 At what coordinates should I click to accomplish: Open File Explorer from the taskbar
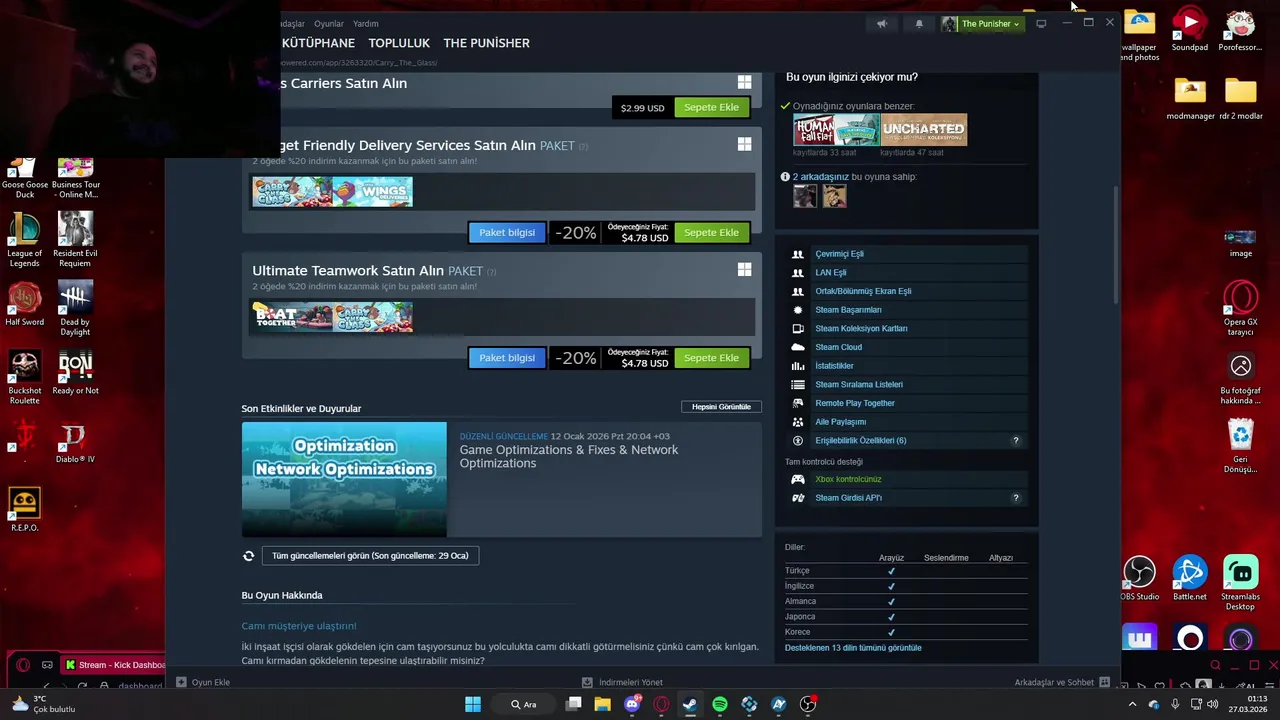tap(602, 704)
